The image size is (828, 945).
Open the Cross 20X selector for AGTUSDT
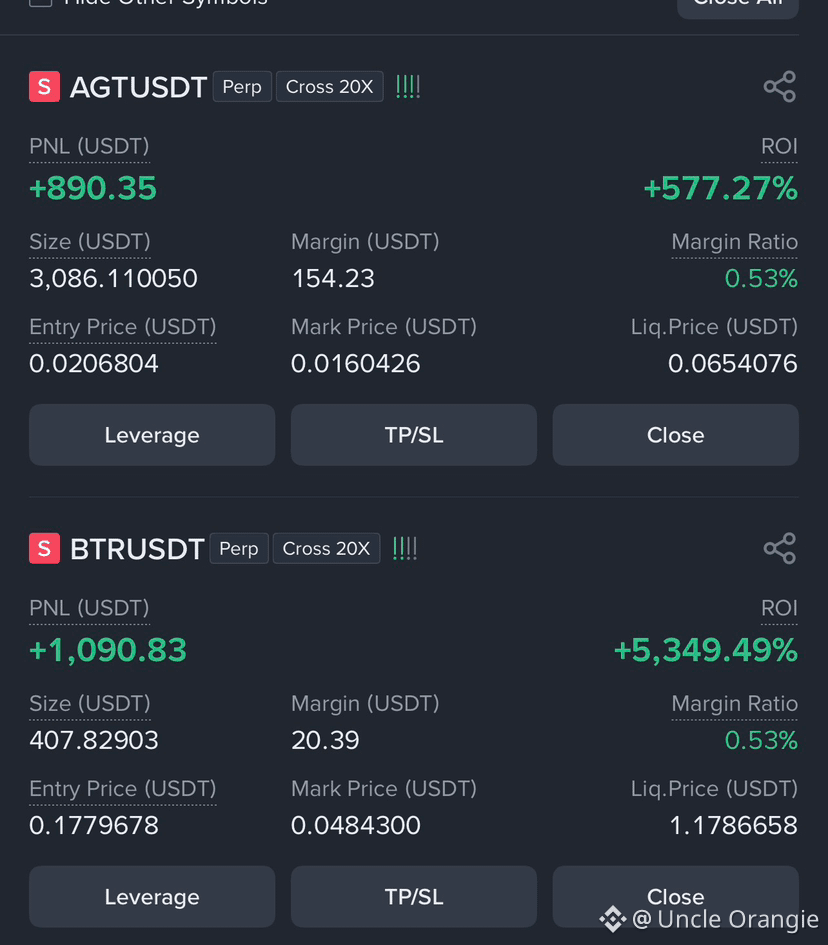(x=330, y=87)
